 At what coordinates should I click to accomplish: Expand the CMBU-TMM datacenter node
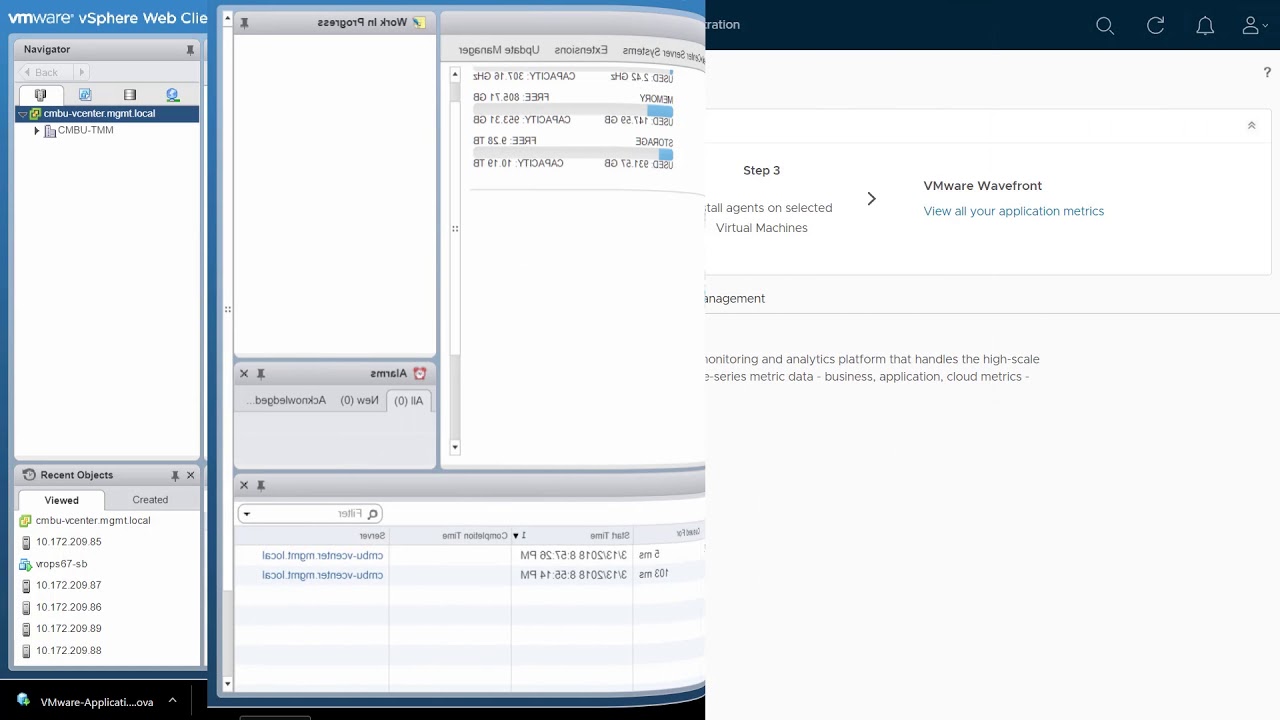point(37,131)
